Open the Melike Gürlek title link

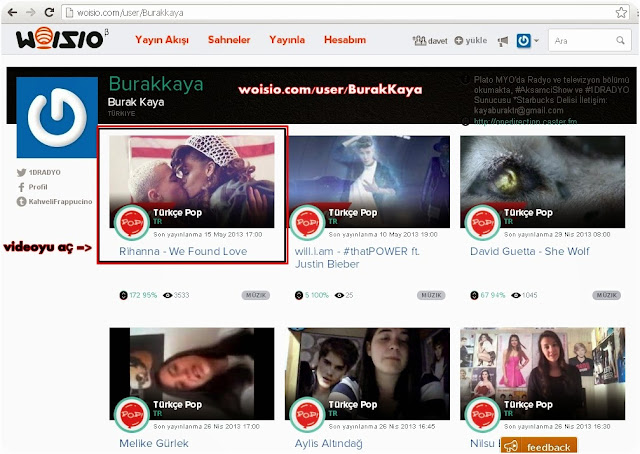click(x=154, y=443)
